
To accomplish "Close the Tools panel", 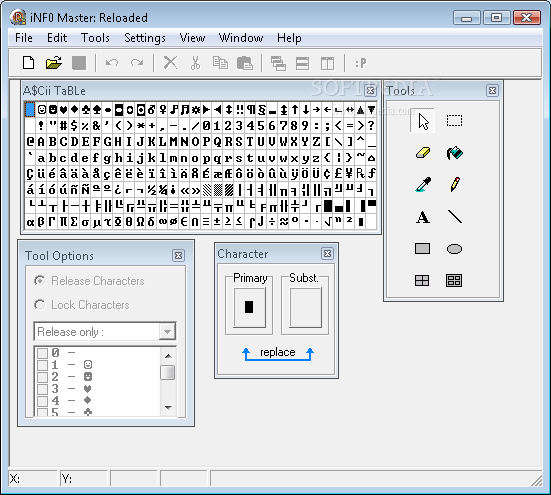I will pos(492,91).
